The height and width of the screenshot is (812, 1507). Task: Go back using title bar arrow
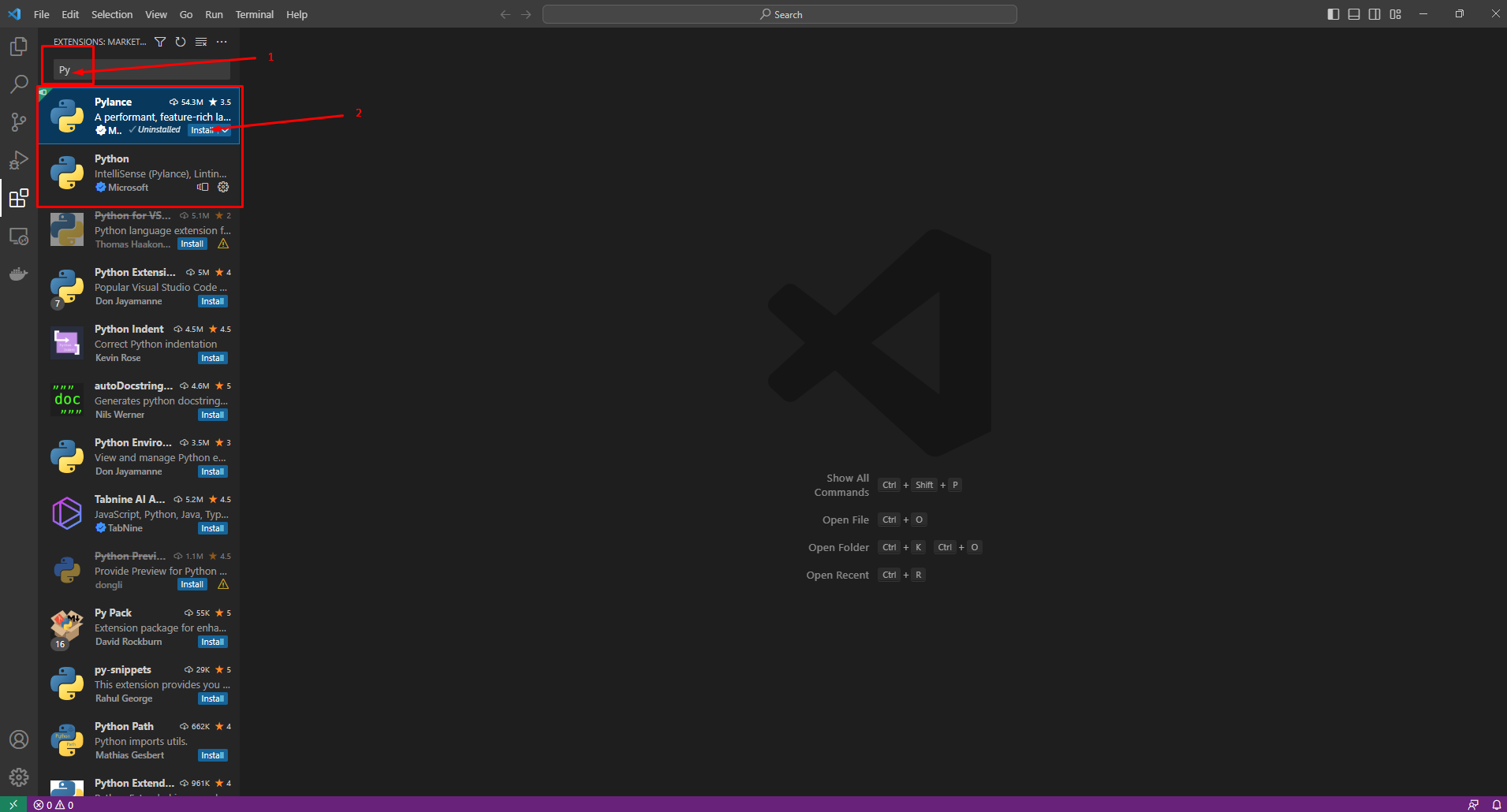pyautogui.click(x=505, y=14)
